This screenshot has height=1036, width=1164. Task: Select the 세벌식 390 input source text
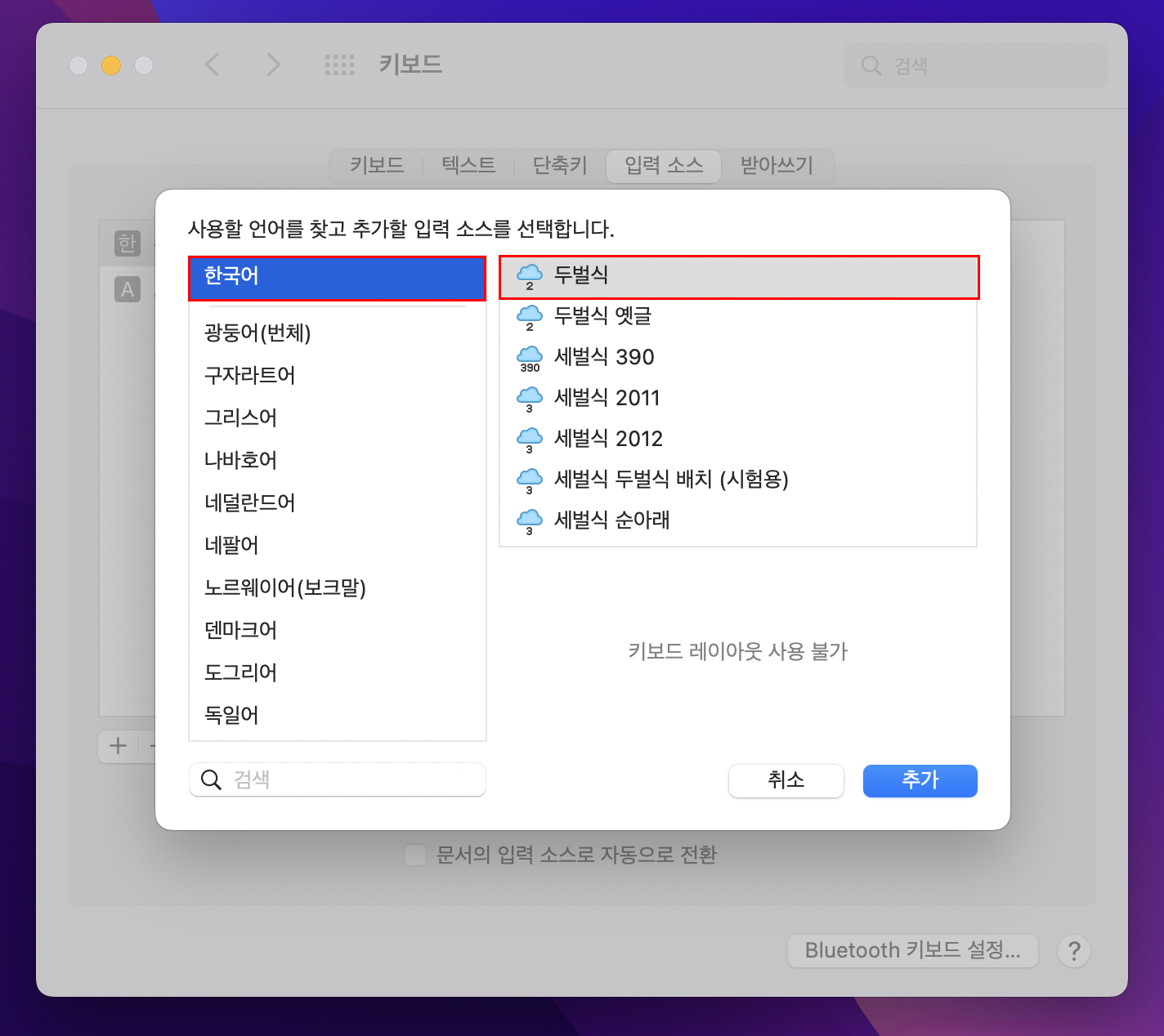(604, 357)
